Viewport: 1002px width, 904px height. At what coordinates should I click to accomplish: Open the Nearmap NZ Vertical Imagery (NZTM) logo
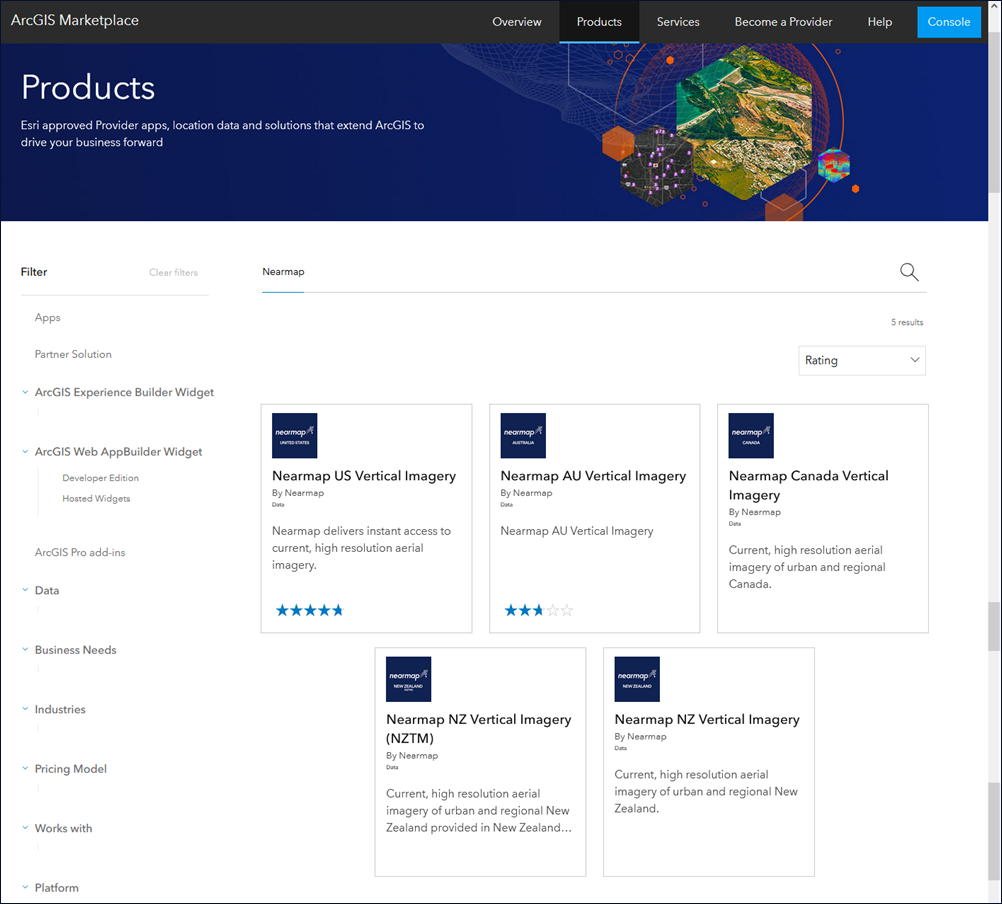[x=408, y=679]
